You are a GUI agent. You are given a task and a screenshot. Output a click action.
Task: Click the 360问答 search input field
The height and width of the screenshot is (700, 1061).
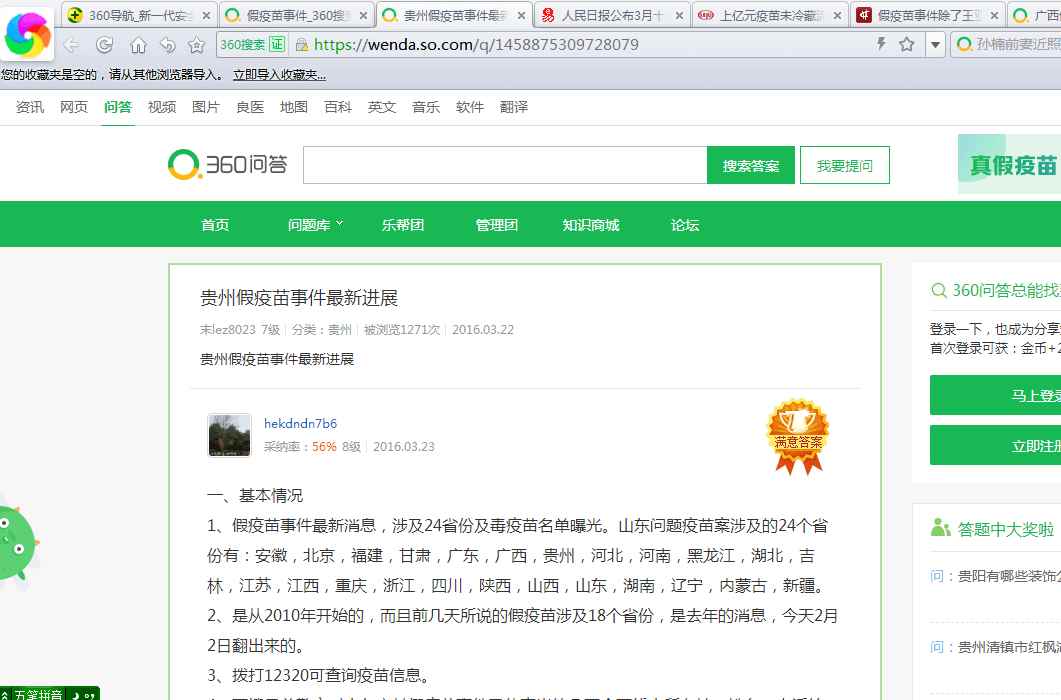pos(505,166)
